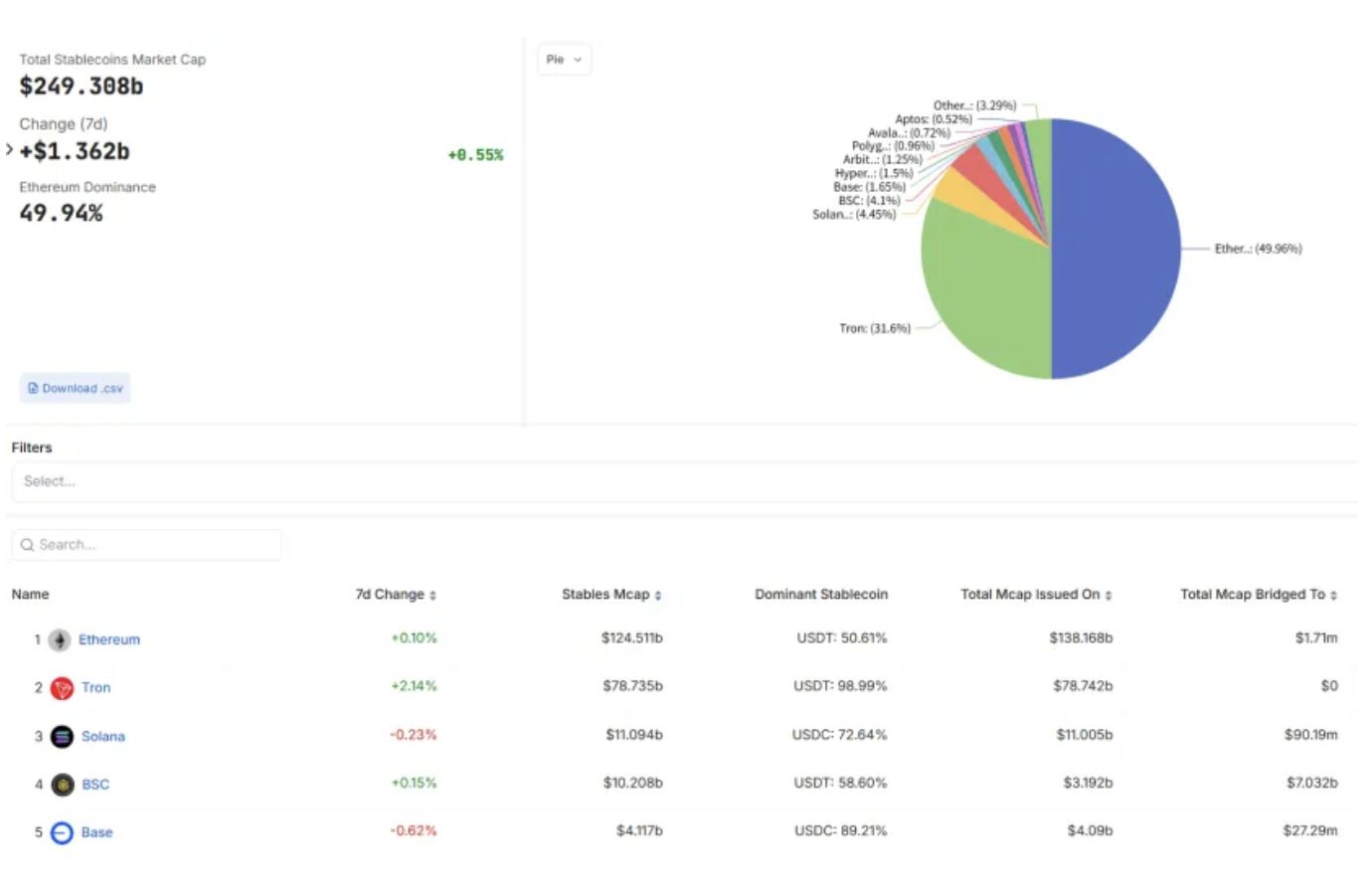This screenshot has width=1372, height=893.
Task: Click the Ethereum chain logo icon
Action: 60,639
